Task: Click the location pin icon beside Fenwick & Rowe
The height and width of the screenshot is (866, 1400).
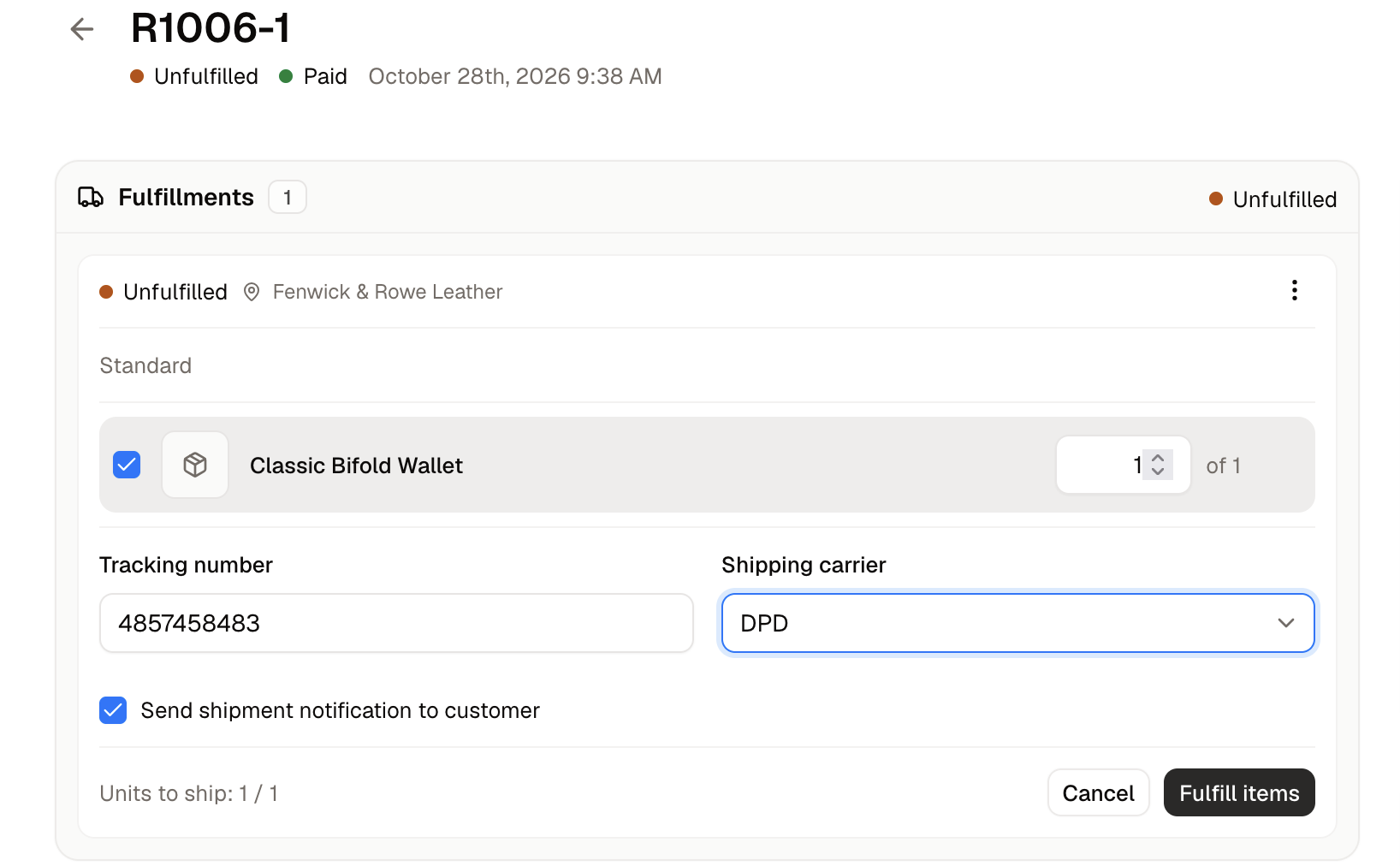Action: tap(252, 292)
